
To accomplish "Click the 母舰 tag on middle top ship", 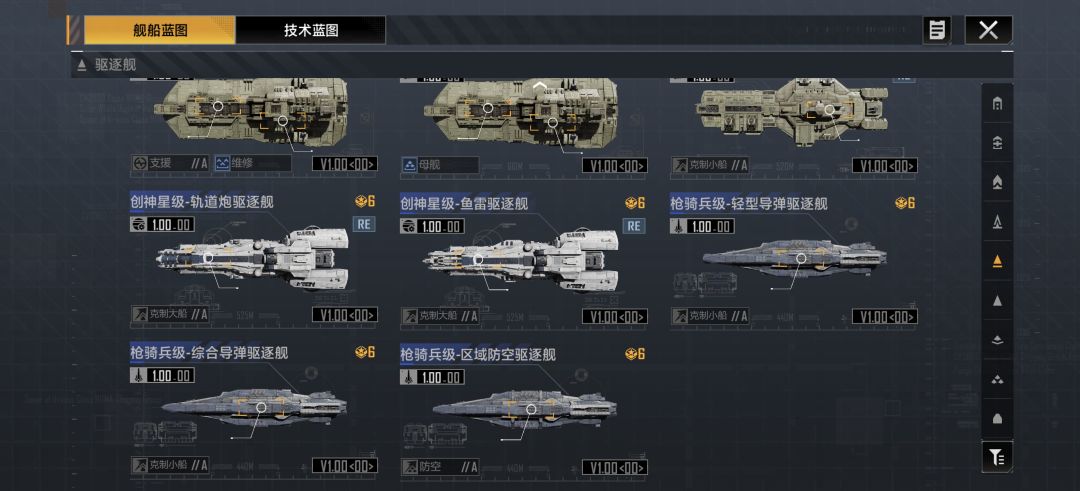I will pos(440,165).
